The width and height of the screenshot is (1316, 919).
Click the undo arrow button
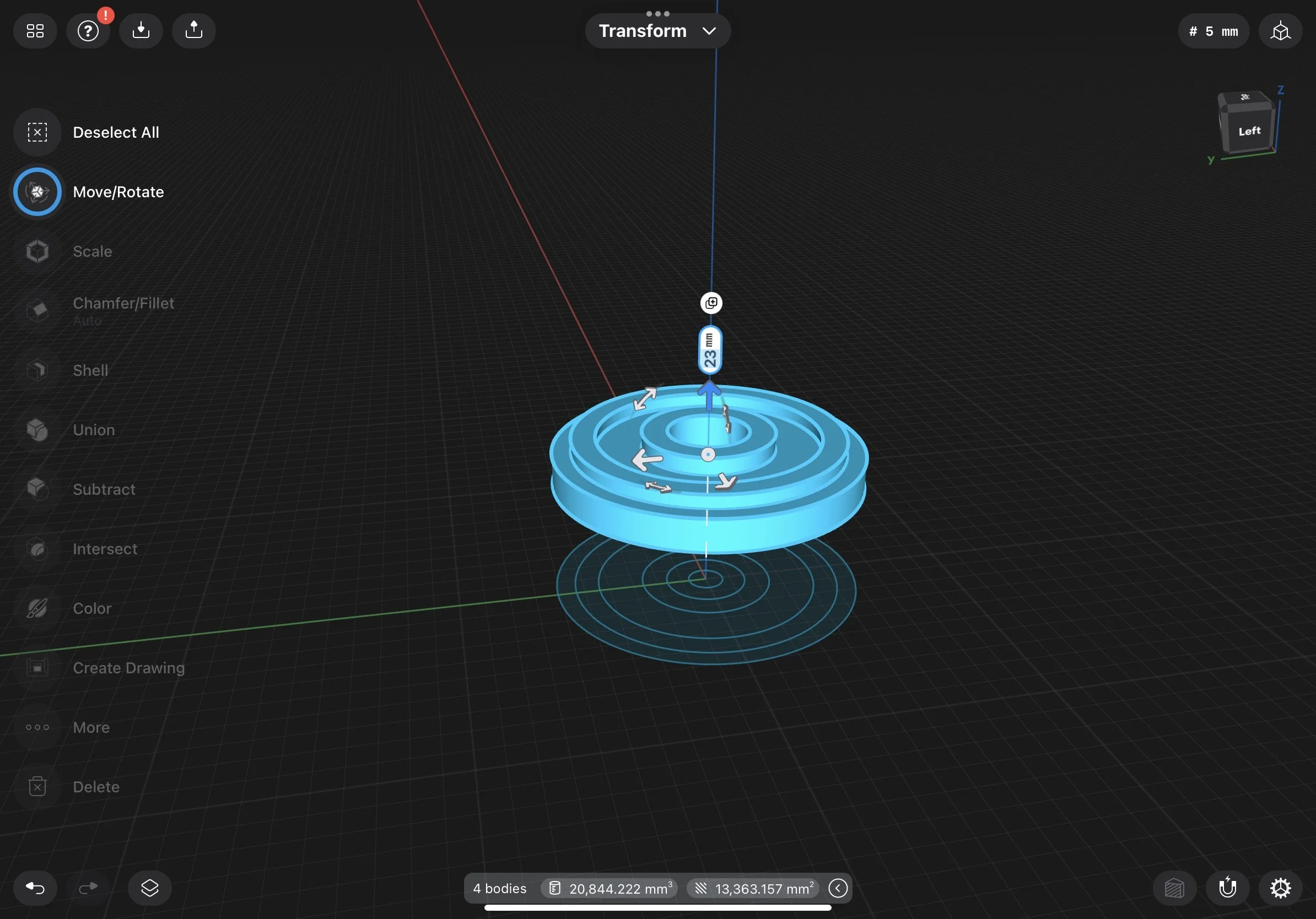click(x=35, y=888)
